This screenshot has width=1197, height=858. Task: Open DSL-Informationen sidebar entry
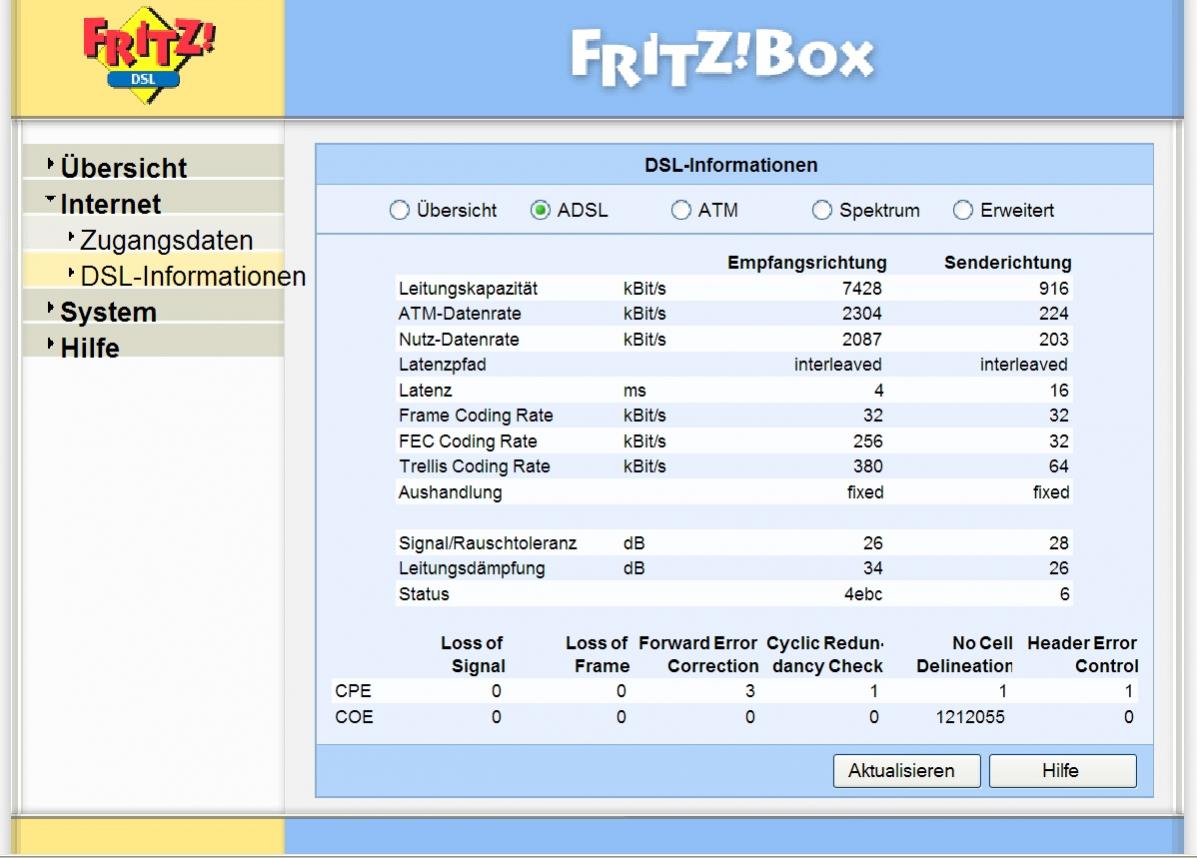point(193,276)
